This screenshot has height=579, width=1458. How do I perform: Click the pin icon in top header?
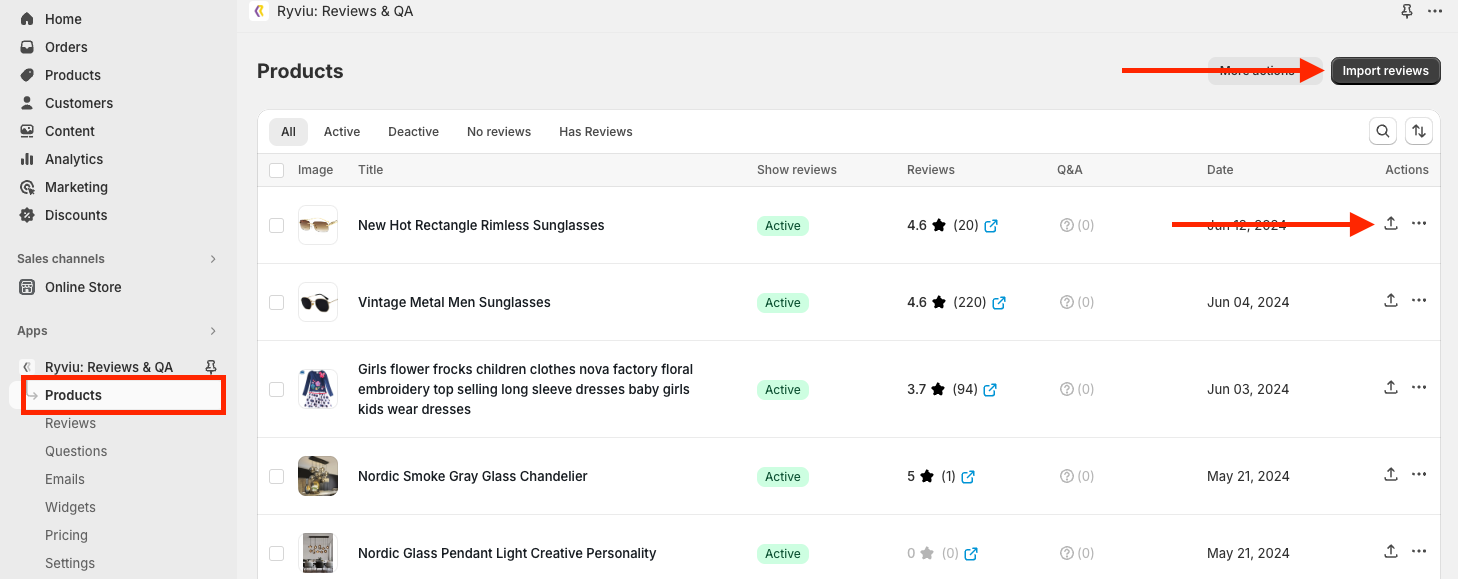1407,11
